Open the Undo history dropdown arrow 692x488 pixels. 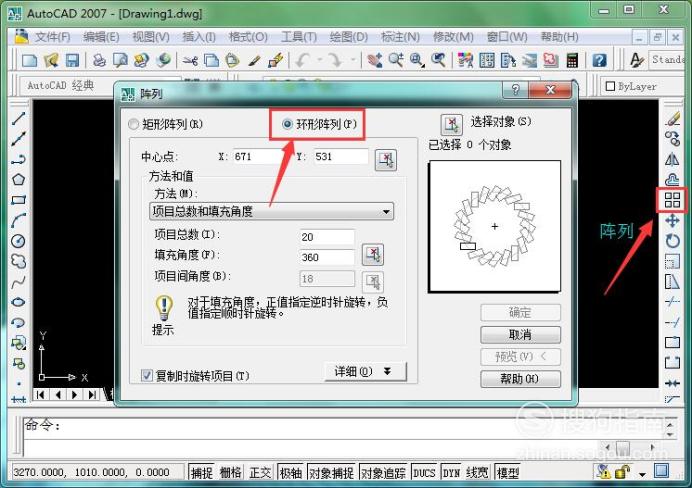pos(320,60)
